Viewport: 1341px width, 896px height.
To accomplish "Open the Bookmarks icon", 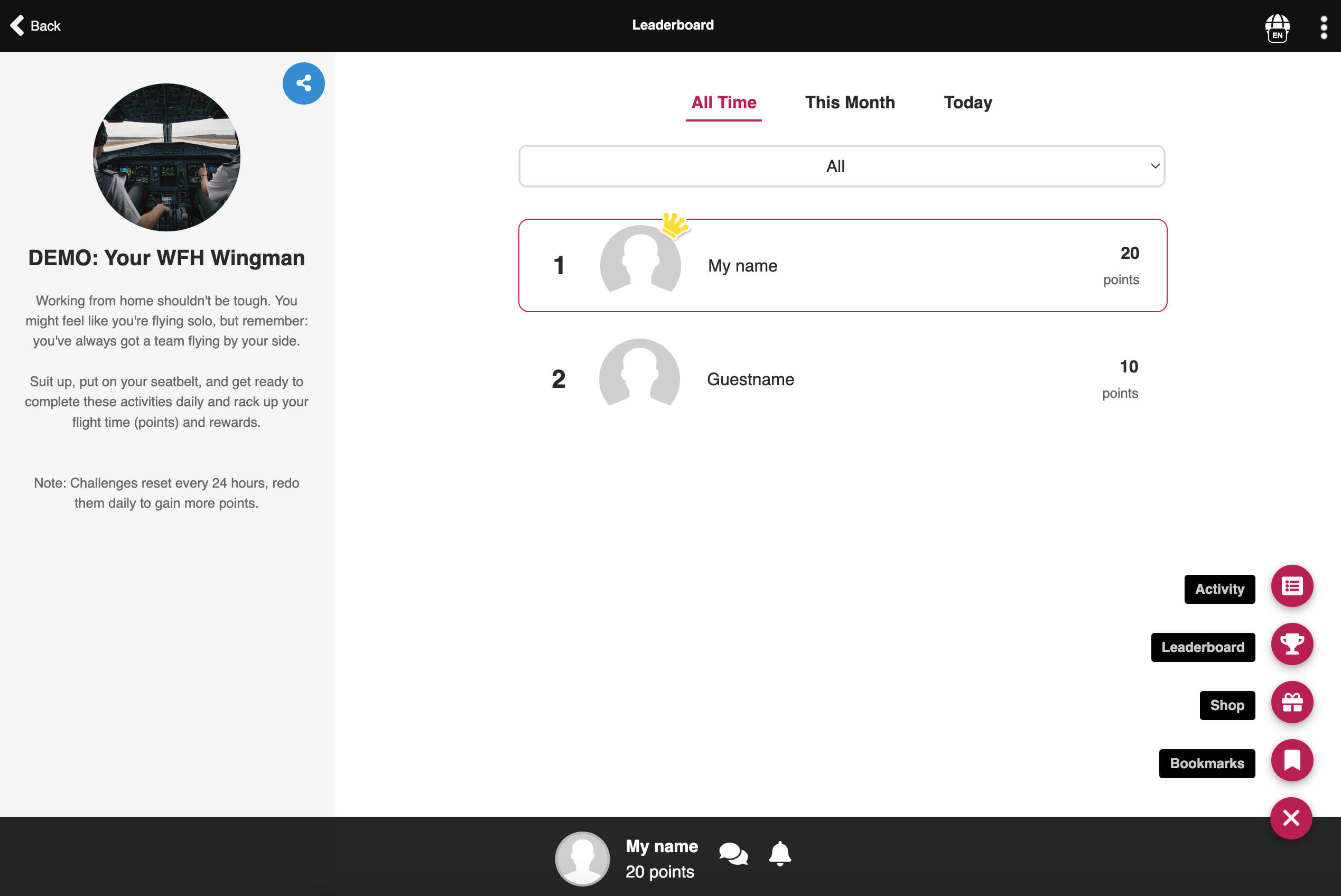I will click(x=1292, y=761).
